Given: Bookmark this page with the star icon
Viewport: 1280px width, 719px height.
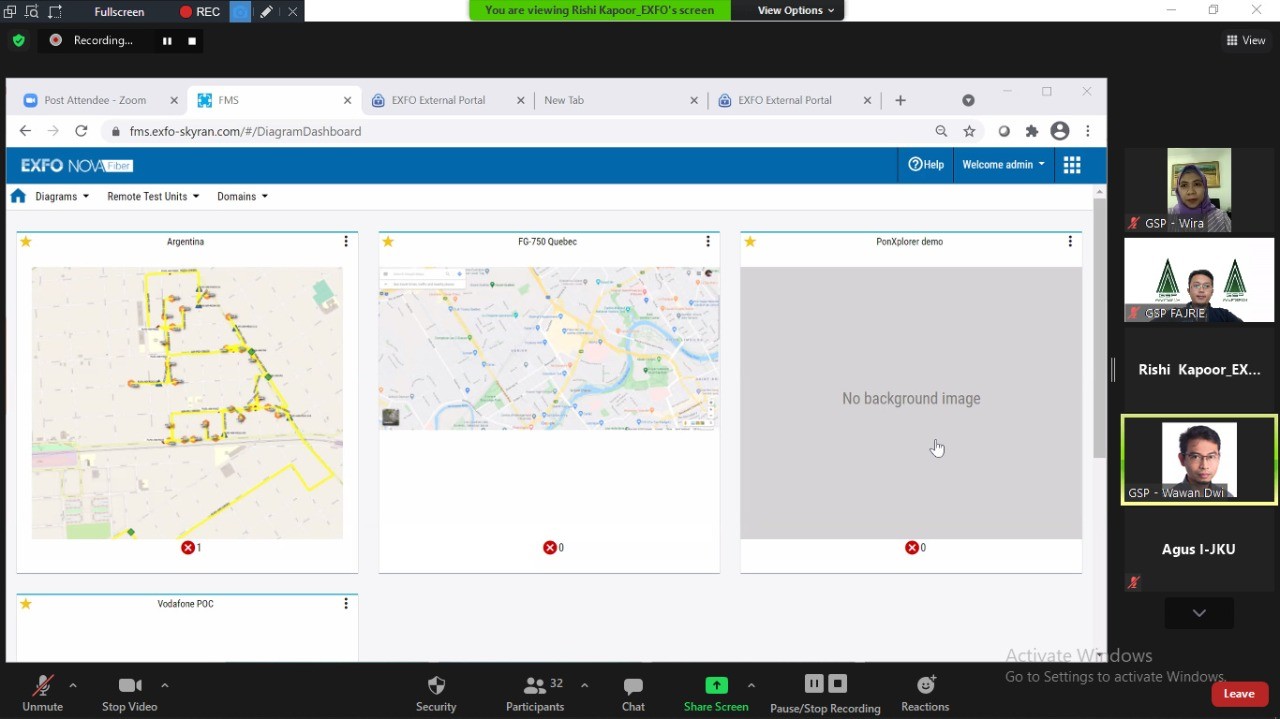Looking at the screenshot, I should coord(969,131).
